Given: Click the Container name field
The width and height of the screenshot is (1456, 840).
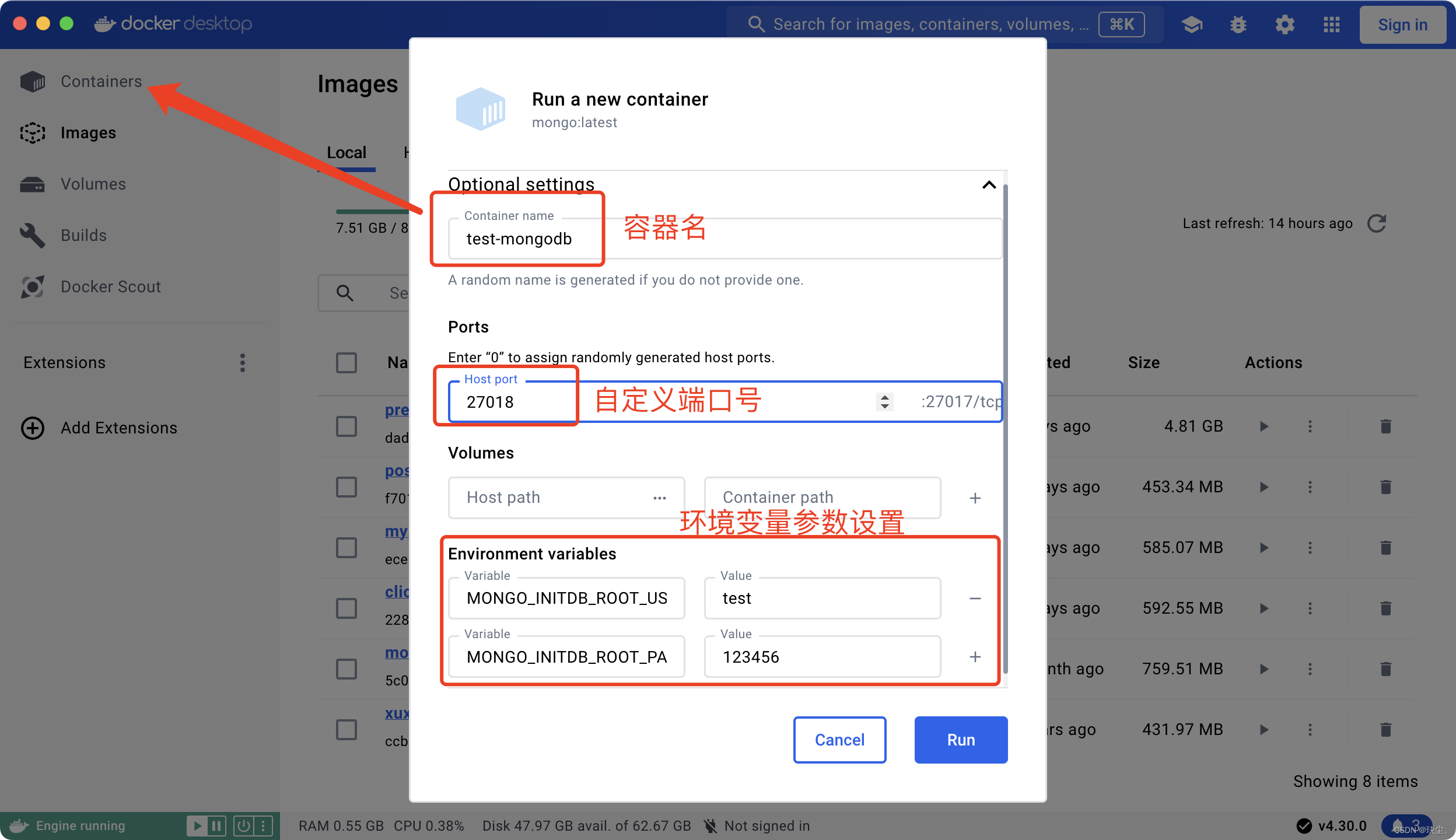Looking at the screenshot, I should point(724,239).
